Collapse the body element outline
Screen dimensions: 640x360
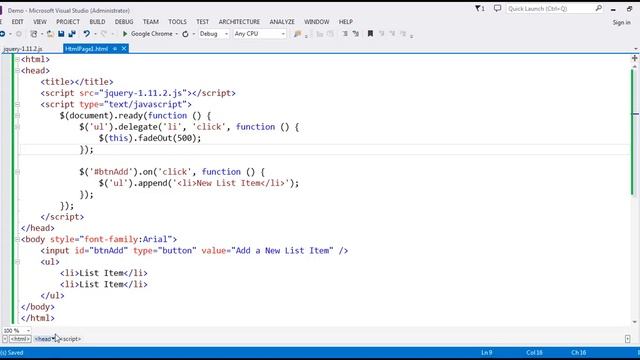coord(18,239)
